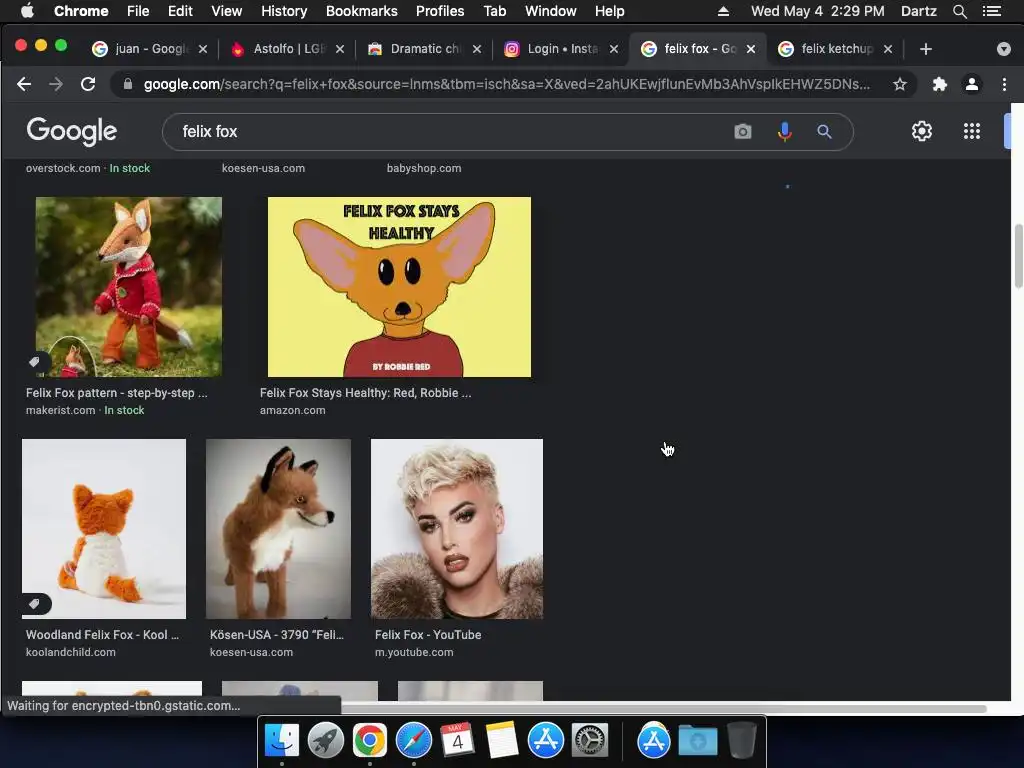Open Google apps grid
This screenshot has height=768, width=1024.
972,131
